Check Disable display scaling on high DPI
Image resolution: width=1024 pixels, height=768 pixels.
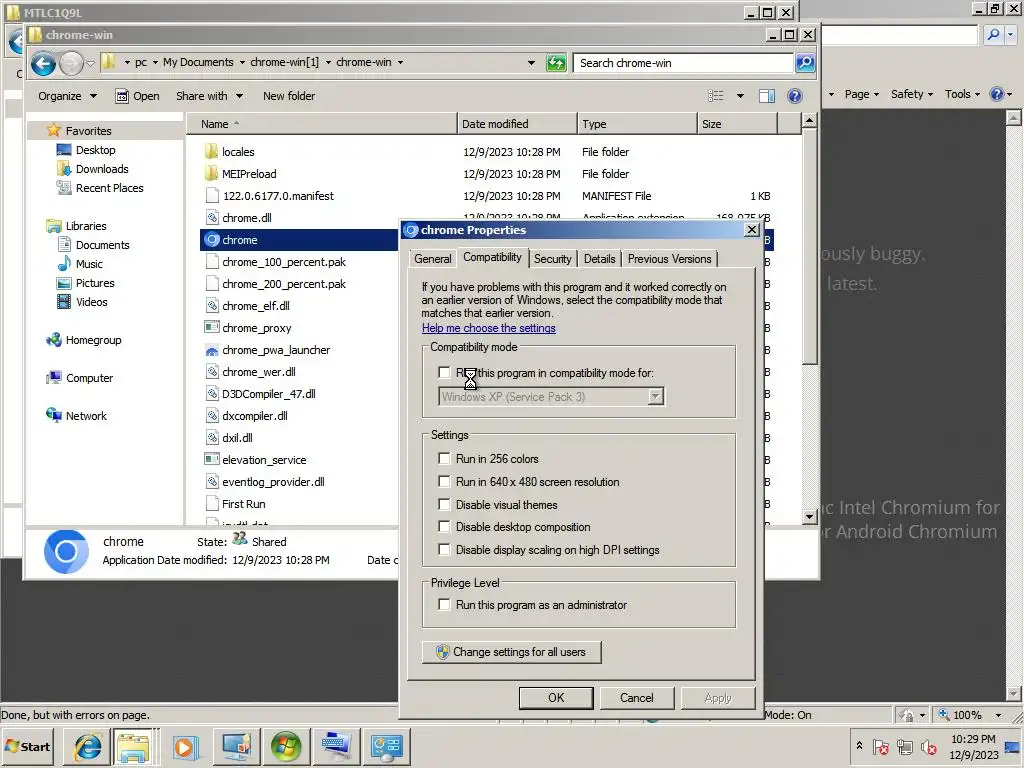[444, 549]
